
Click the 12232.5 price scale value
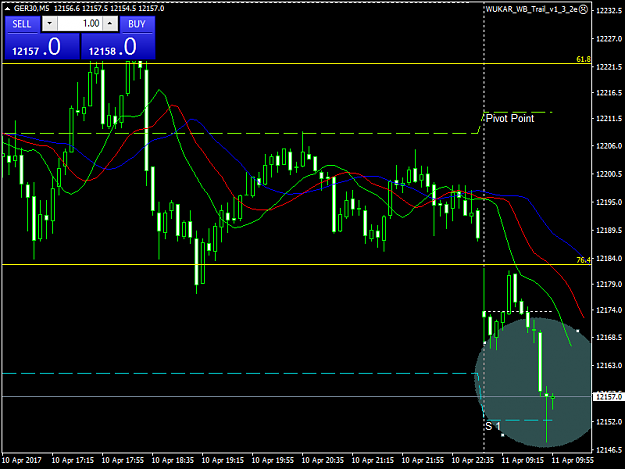609,10
